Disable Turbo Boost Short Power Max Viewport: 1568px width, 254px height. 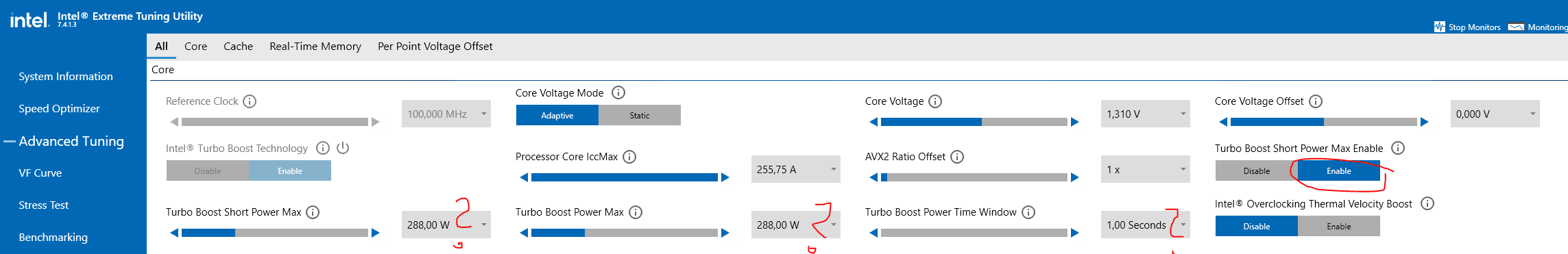(x=1257, y=170)
